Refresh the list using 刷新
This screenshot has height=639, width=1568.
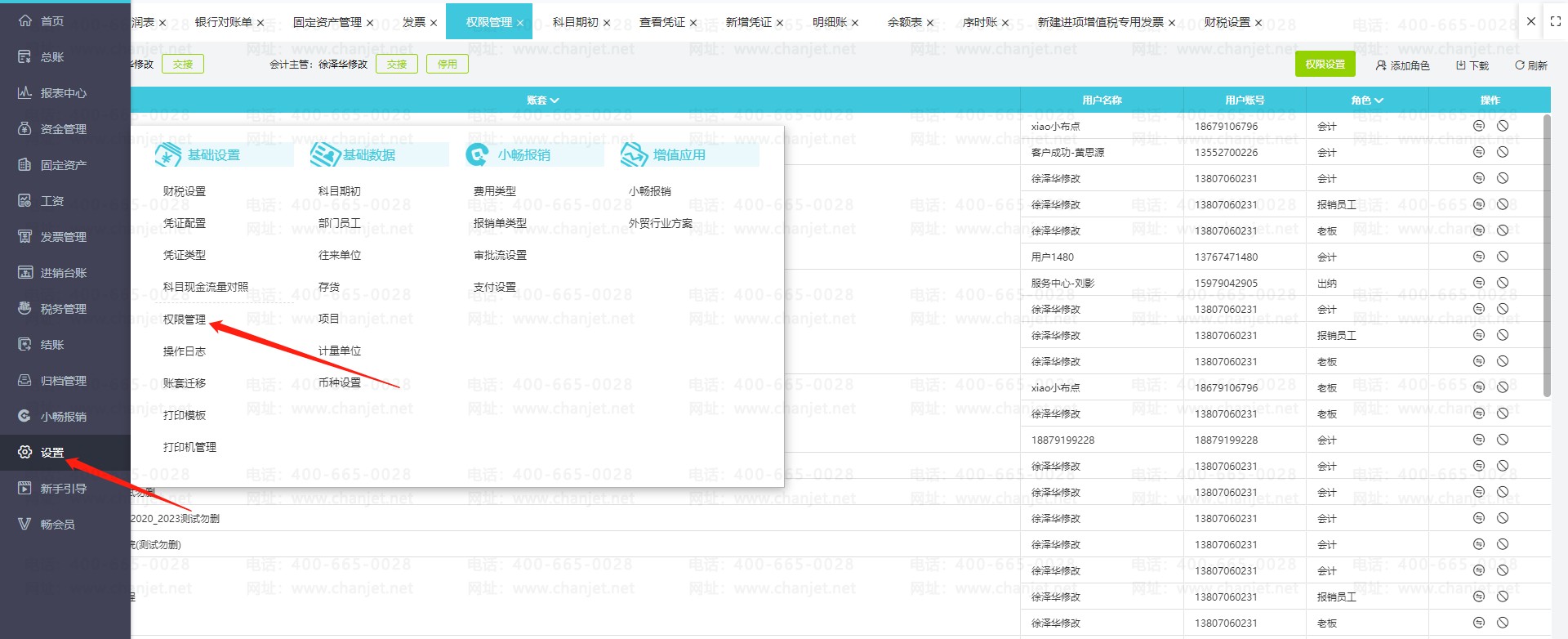[x=1531, y=65]
